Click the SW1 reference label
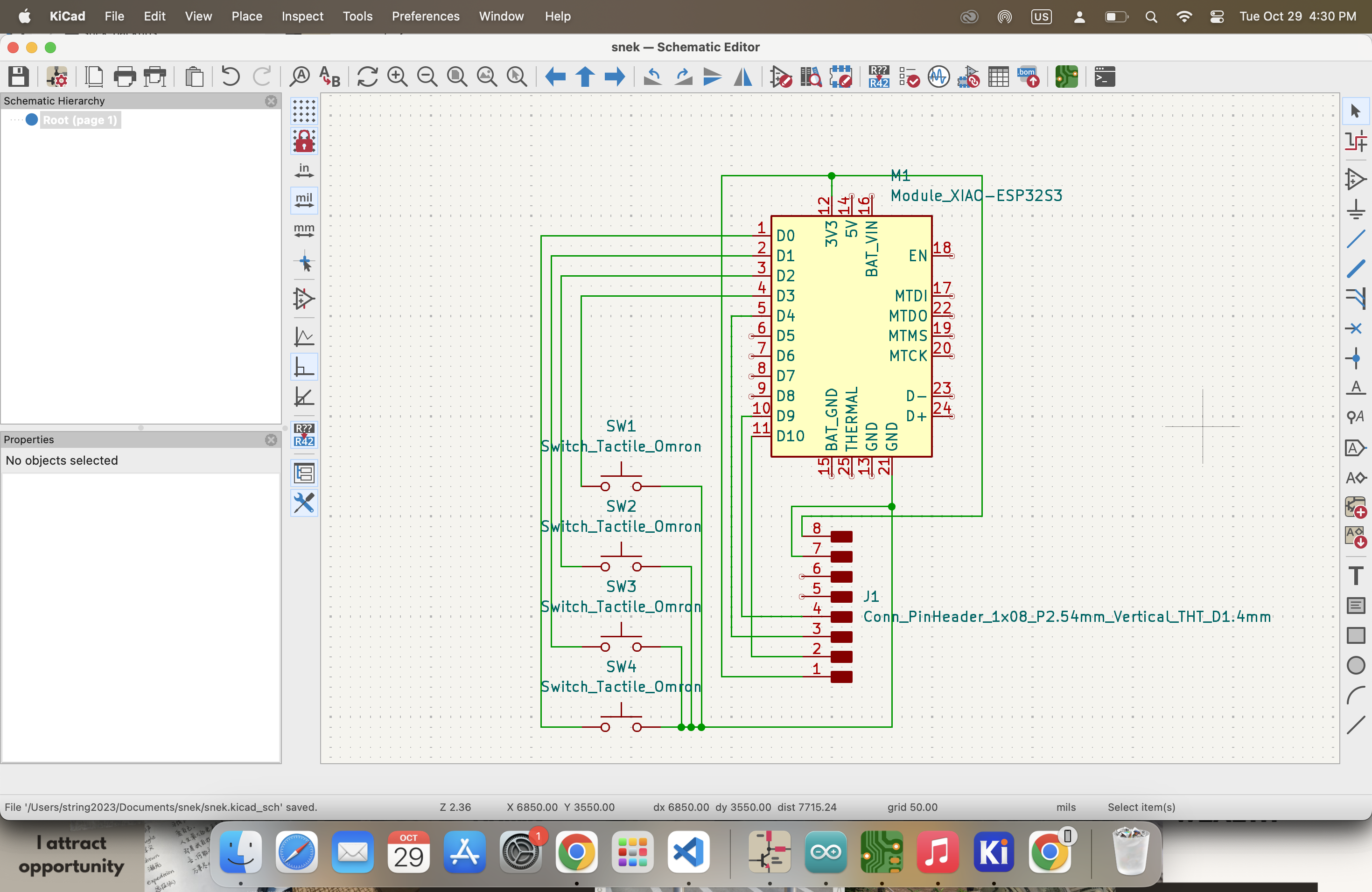Viewport: 1372px width, 892px height. [x=621, y=426]
